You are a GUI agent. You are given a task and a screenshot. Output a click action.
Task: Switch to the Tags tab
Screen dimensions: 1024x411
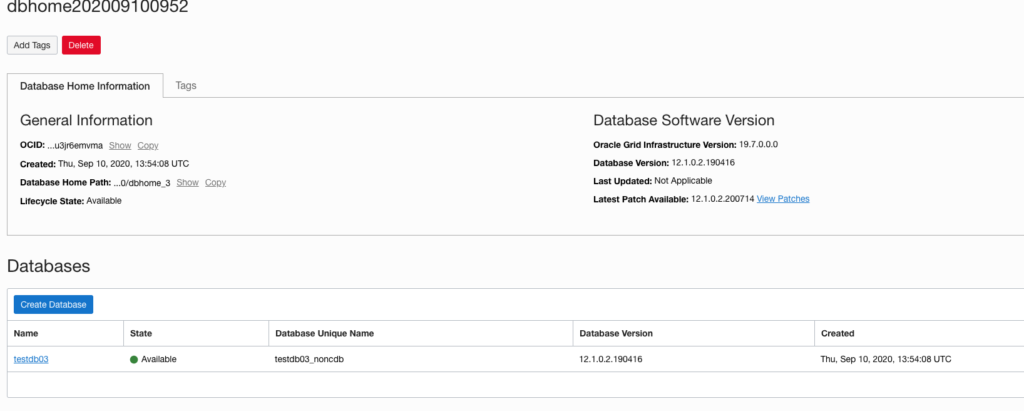pos(186,86)
